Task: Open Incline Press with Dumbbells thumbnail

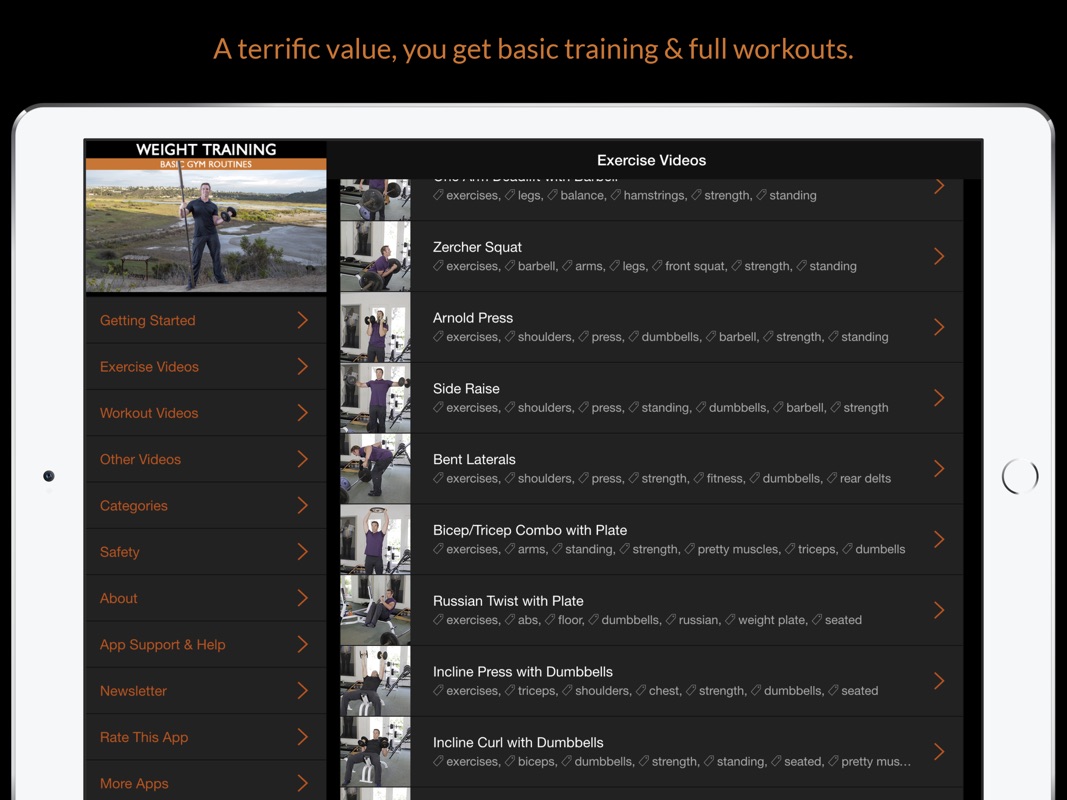Action: (375, 681)
